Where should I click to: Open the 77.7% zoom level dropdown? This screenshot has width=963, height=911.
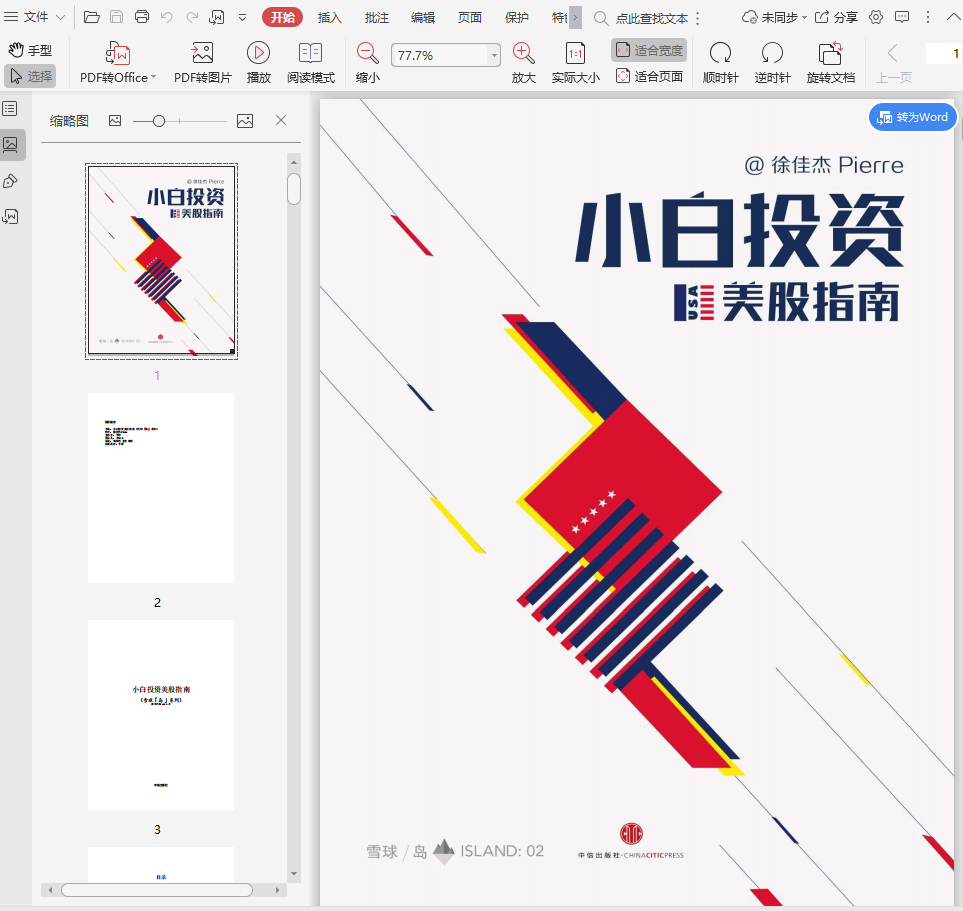[494, 56]
